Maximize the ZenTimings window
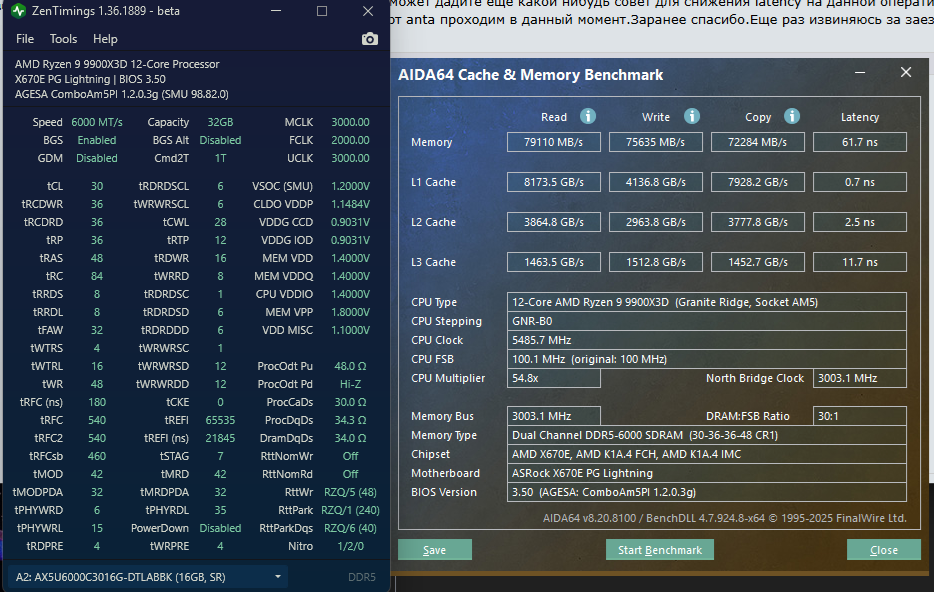The height and width of the screenshot is (592, 934). pos(322,11)
